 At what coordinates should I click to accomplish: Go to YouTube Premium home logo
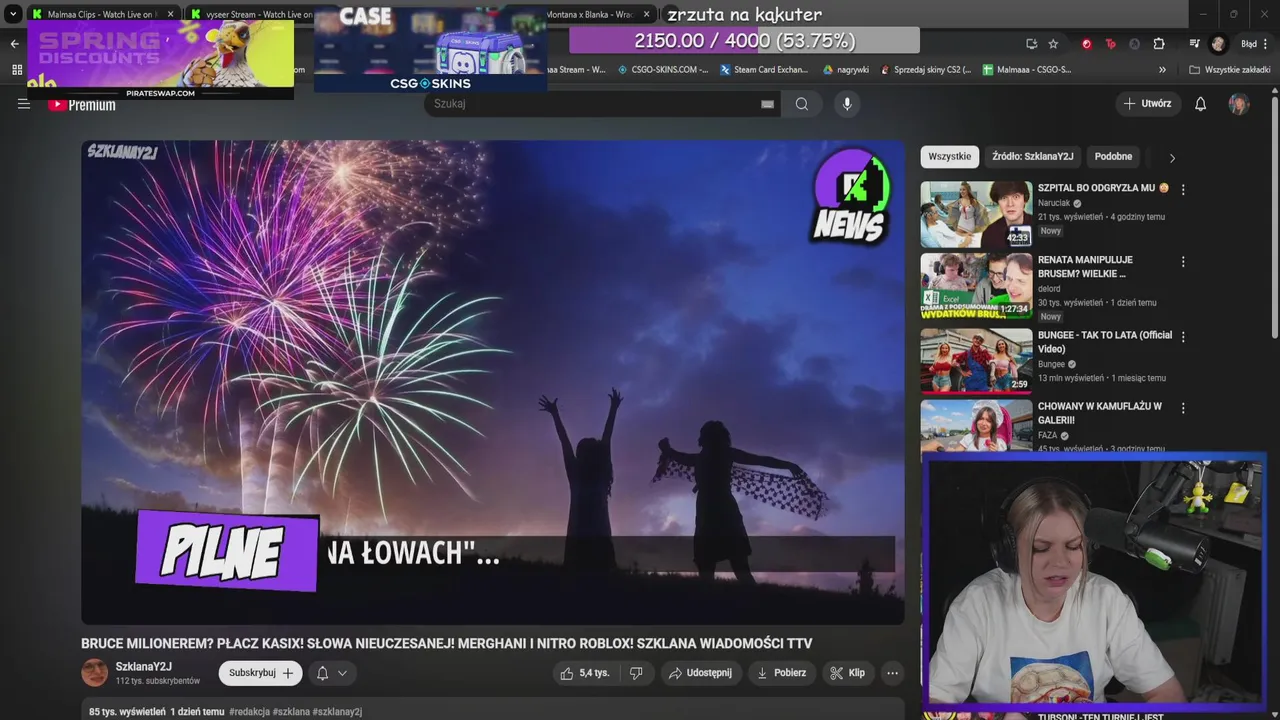click(x=82, y=104)
